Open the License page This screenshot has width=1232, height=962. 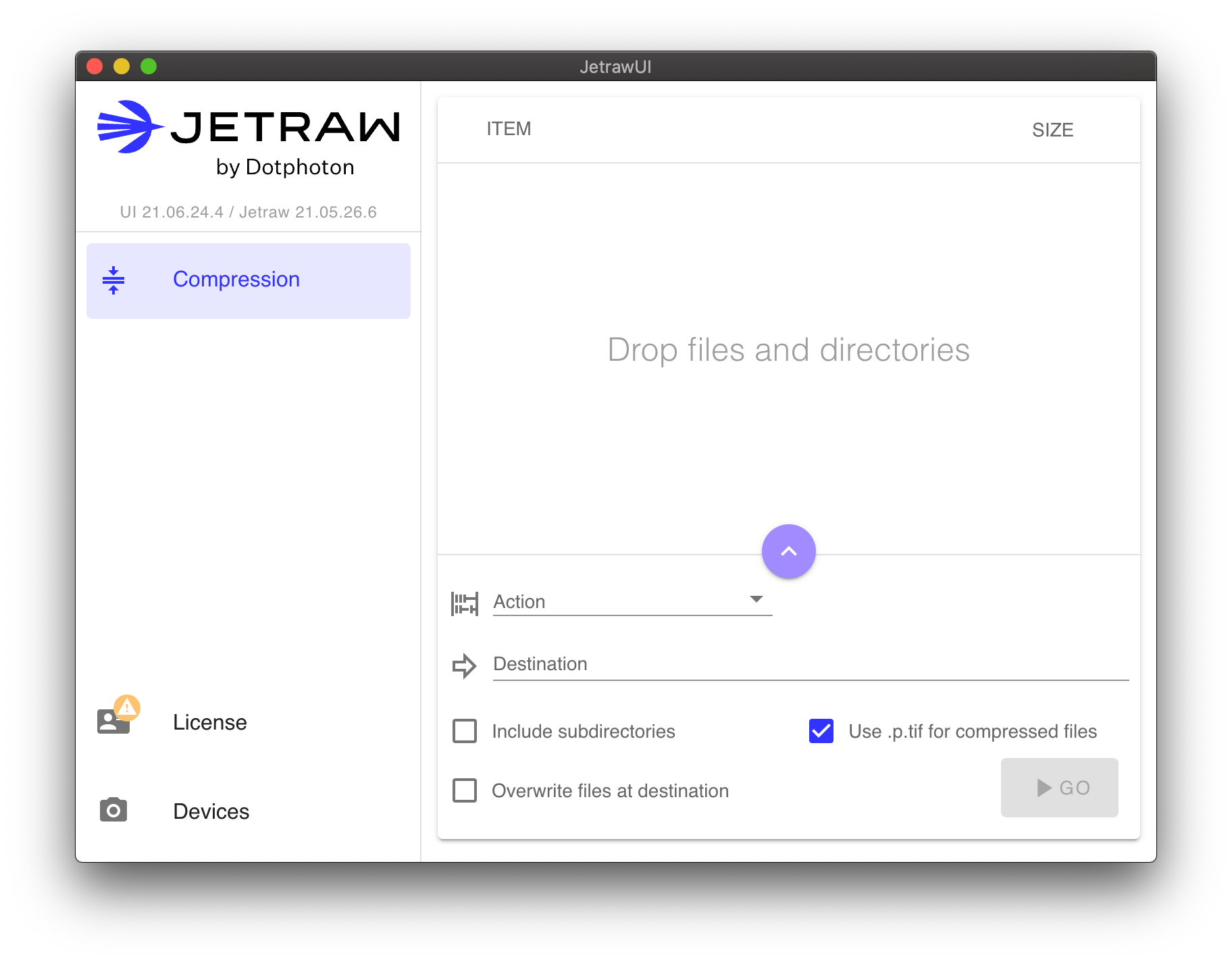(209, 722)
